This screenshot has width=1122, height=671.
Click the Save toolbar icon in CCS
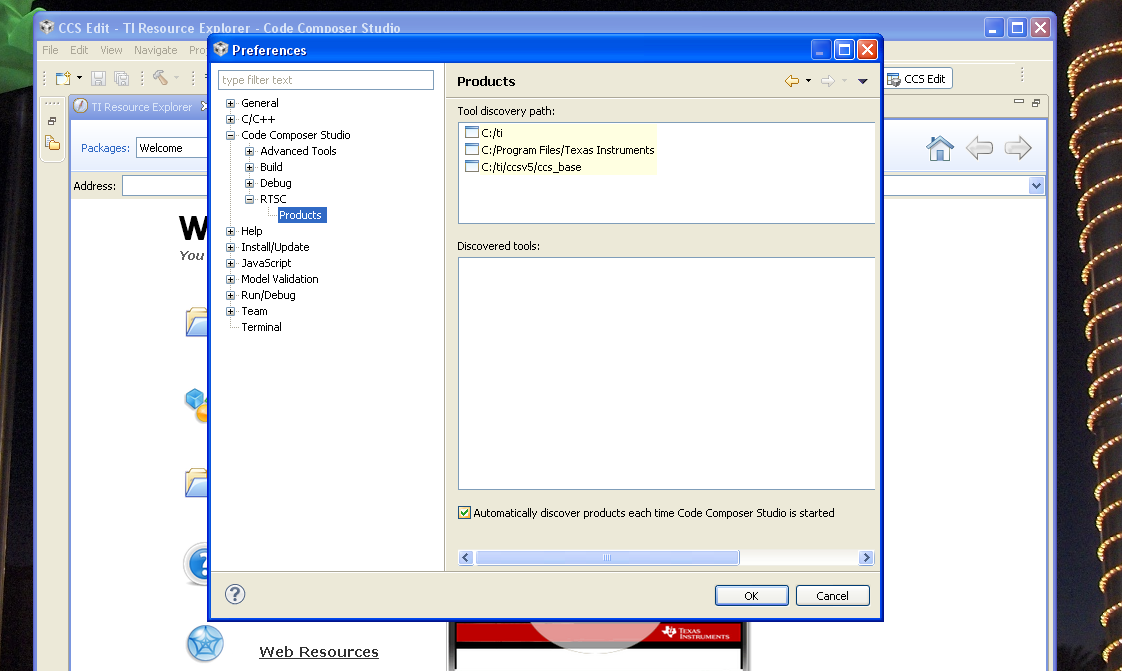point(99,78)
